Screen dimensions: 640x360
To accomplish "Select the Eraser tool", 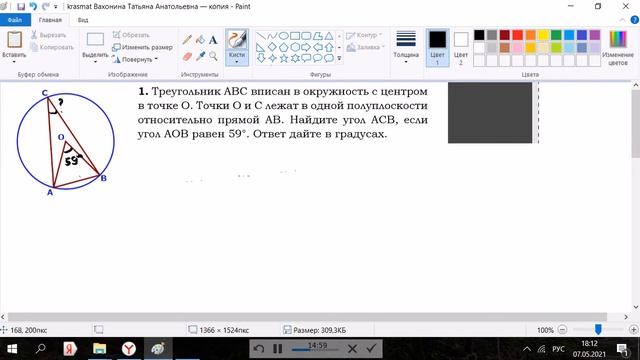I will pyautogui.click(x=187, y=56).
